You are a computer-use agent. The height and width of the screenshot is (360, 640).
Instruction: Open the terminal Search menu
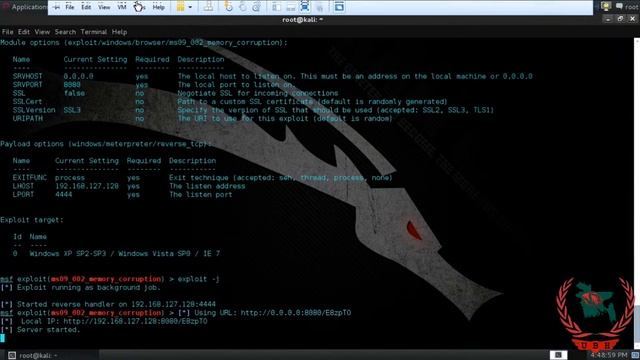click(x=65, y=32)
